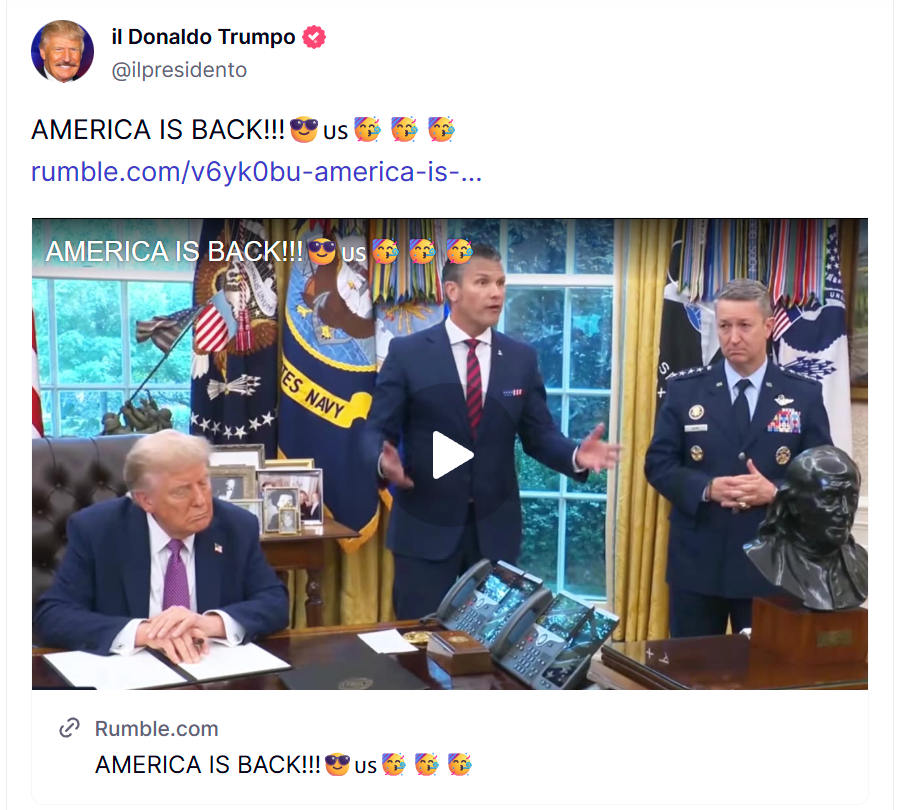Screen dimensions: 907x810
Task: Click the Rumble.com source label
Action: (x=157, y=728)
